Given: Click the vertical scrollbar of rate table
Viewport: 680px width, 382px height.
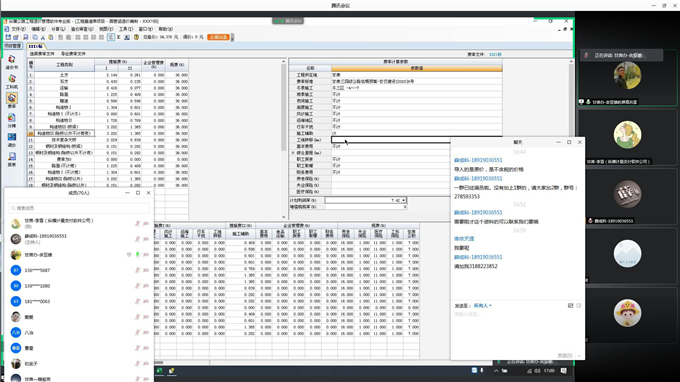Looking at the screenshot, I should [284, 139].
